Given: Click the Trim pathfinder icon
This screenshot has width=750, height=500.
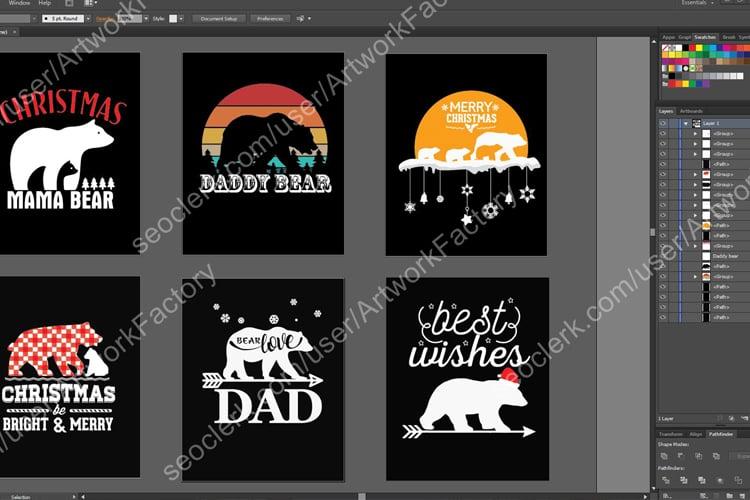Looking at the screenshot, I should (x=684, y=480).
